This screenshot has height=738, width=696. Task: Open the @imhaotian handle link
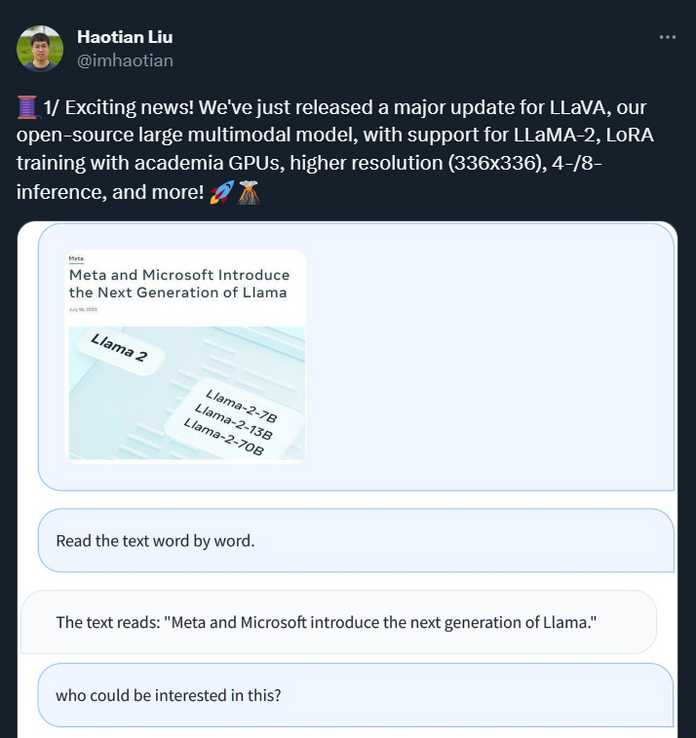(125, 61)
